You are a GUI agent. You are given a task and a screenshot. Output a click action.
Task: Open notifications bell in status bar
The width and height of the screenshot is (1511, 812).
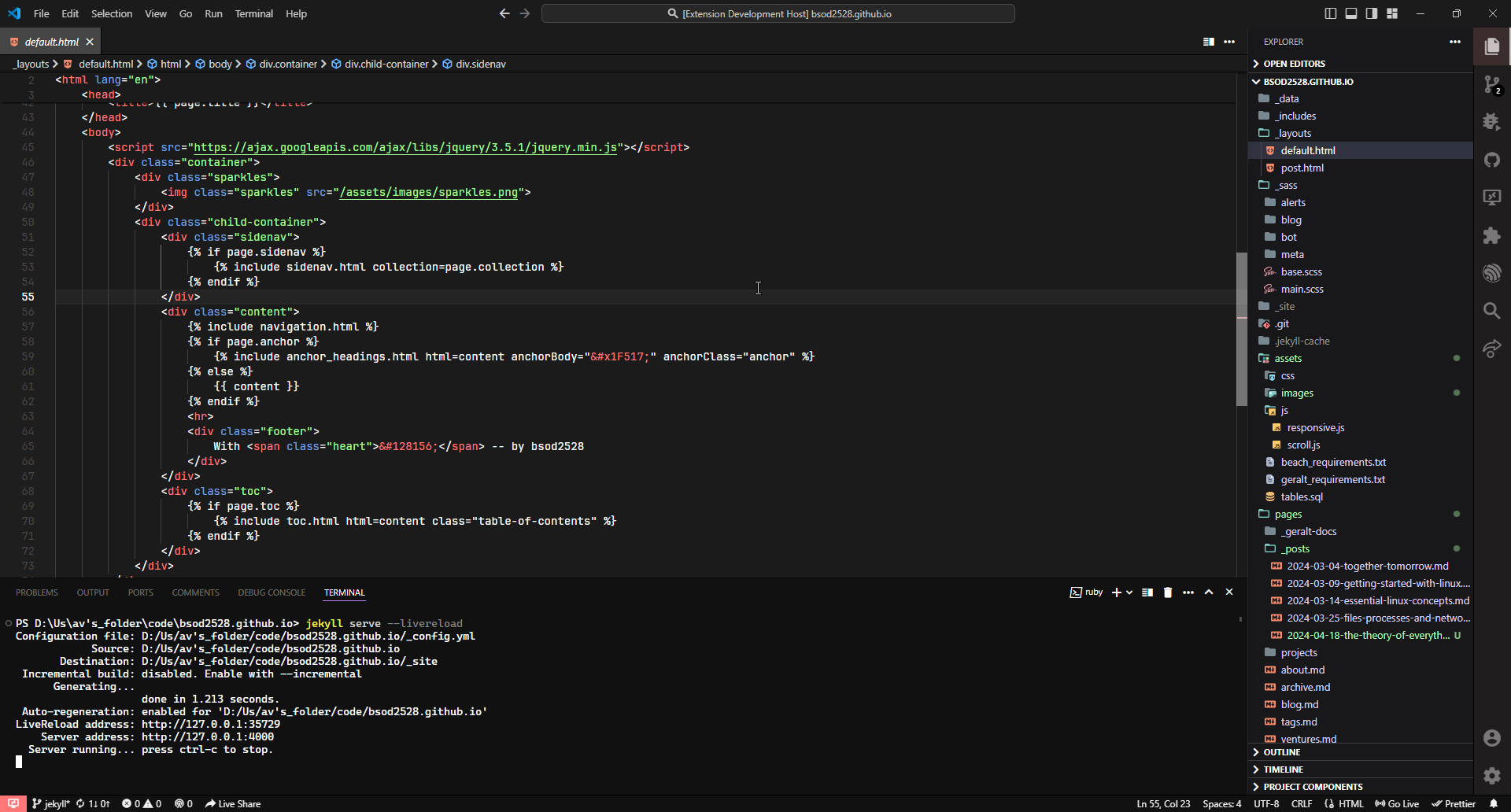point(1493,803)
